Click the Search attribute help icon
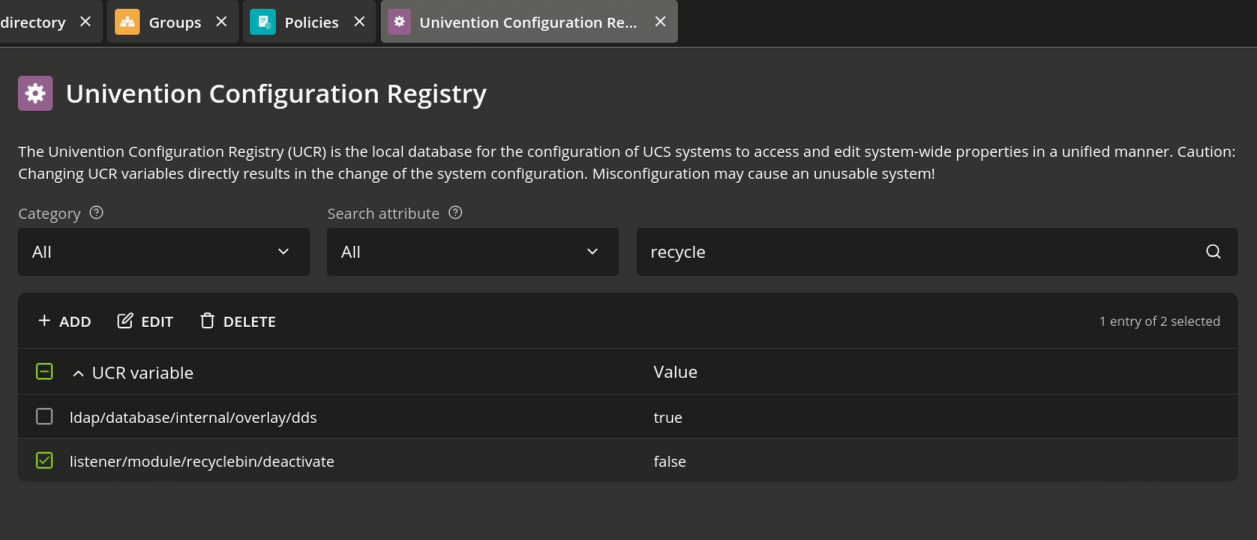Viewport: 1257px width, 540px height. point(455,213)
